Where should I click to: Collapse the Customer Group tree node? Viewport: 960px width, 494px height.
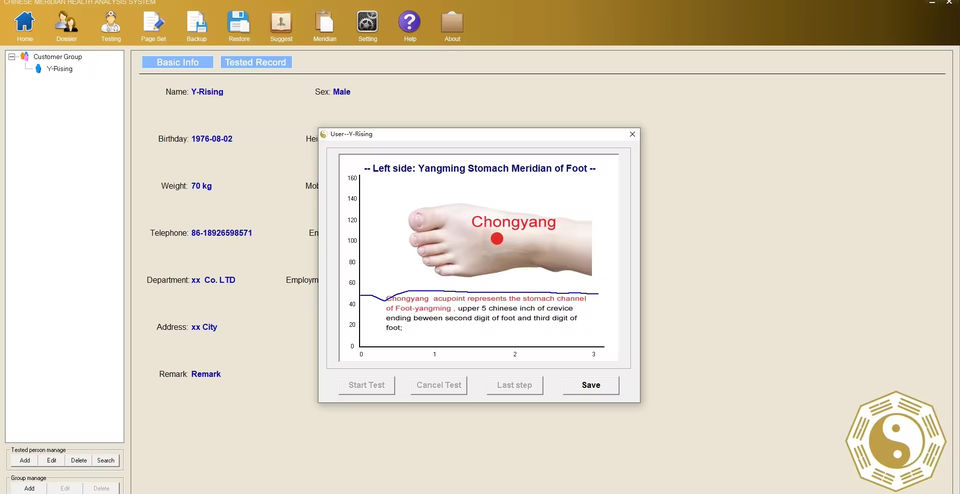click(x=12, y=57)
